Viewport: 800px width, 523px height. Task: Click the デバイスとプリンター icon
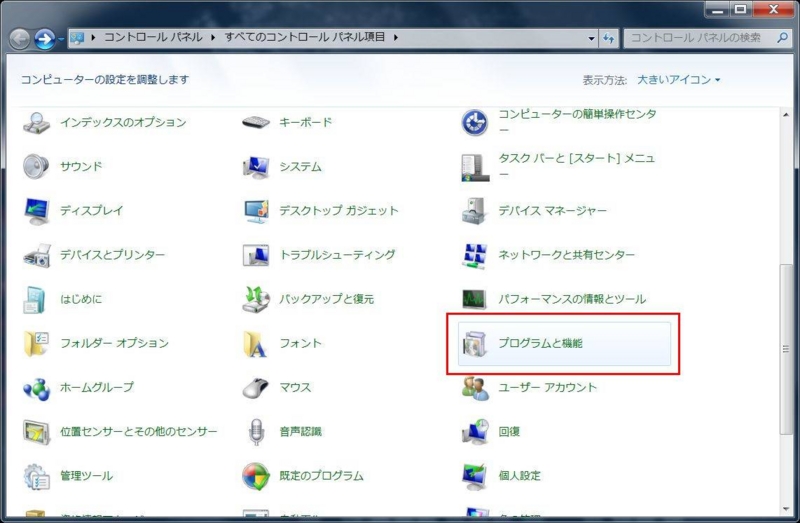37,255
